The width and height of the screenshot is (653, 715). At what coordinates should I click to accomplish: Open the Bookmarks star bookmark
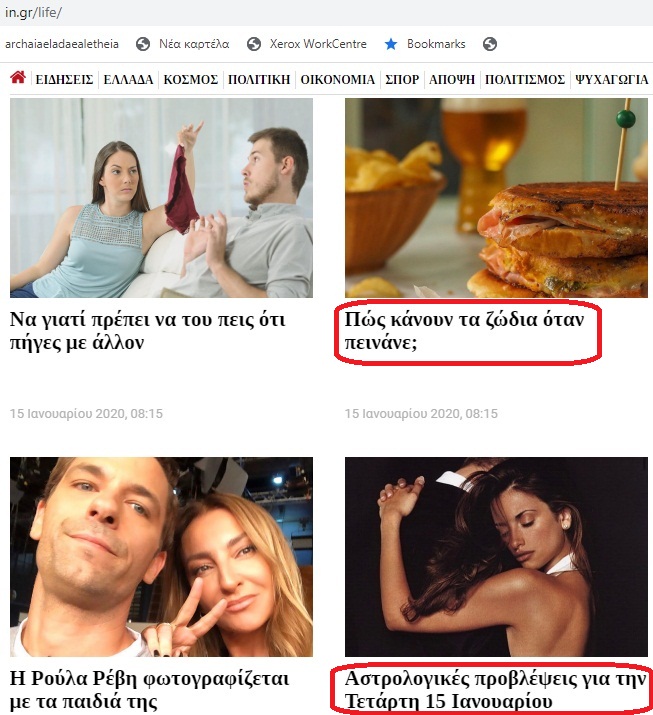pos(425,44)
